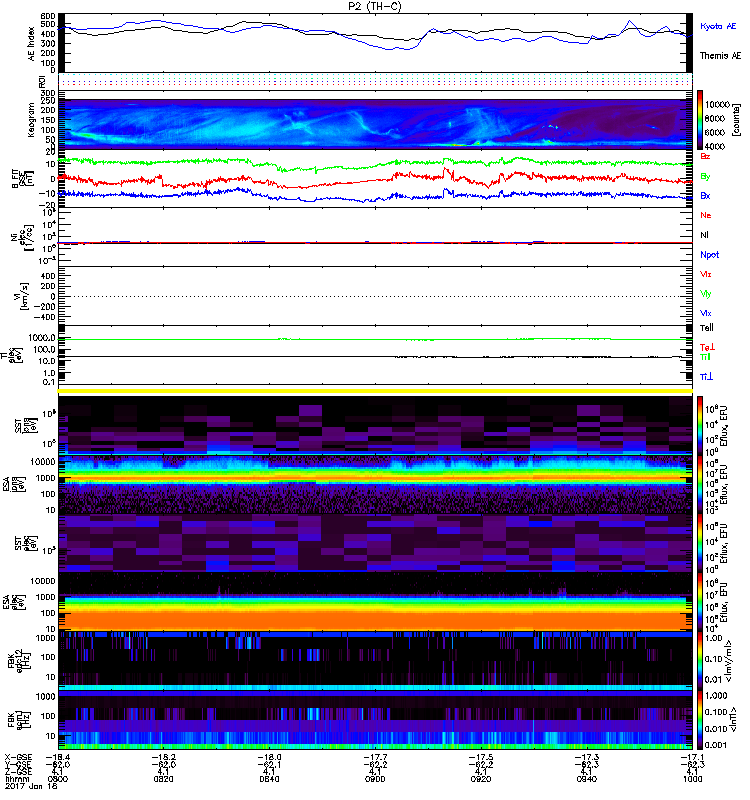The width and height of the screenshot is (750, 800).
Task: Click the "X-GSE" row label
Action: (x=17, y=758)
